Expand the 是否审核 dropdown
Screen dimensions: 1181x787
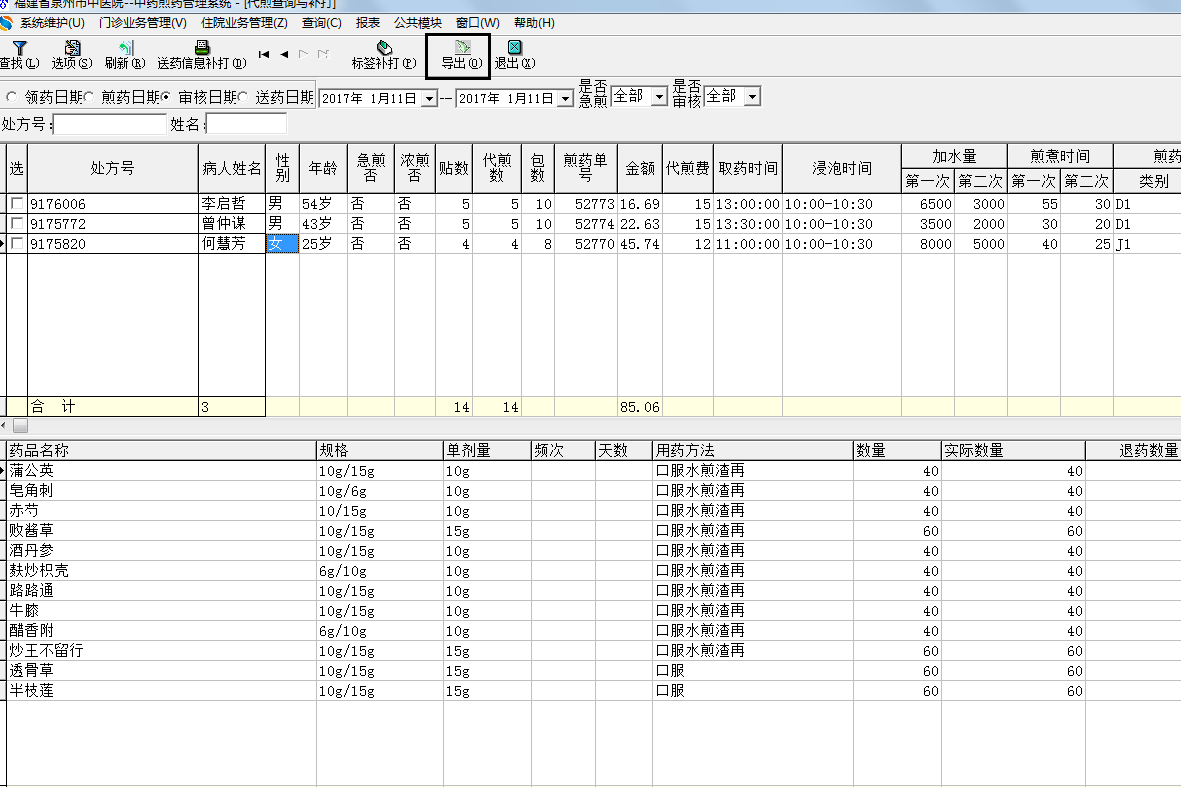(x=752, y=97)
